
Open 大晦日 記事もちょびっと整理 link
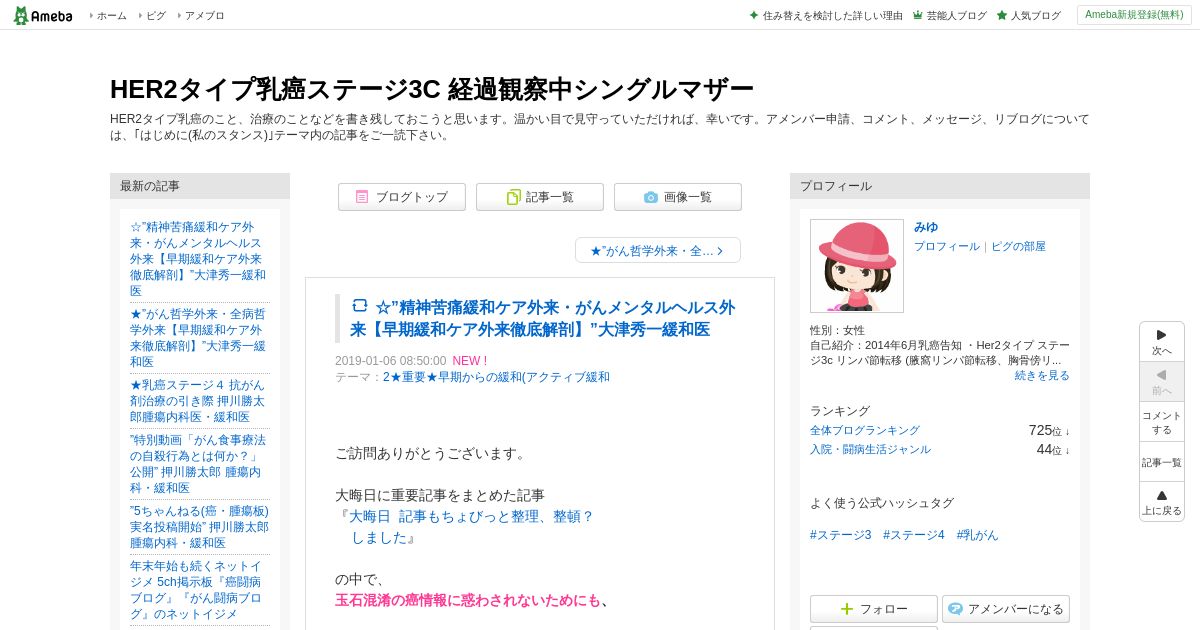click(471, 527)
